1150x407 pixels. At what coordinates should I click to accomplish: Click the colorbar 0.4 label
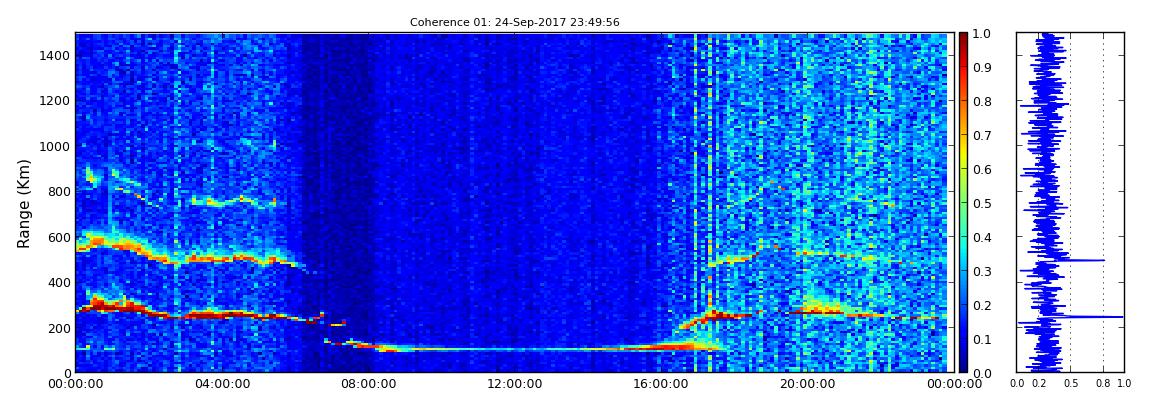981,238
